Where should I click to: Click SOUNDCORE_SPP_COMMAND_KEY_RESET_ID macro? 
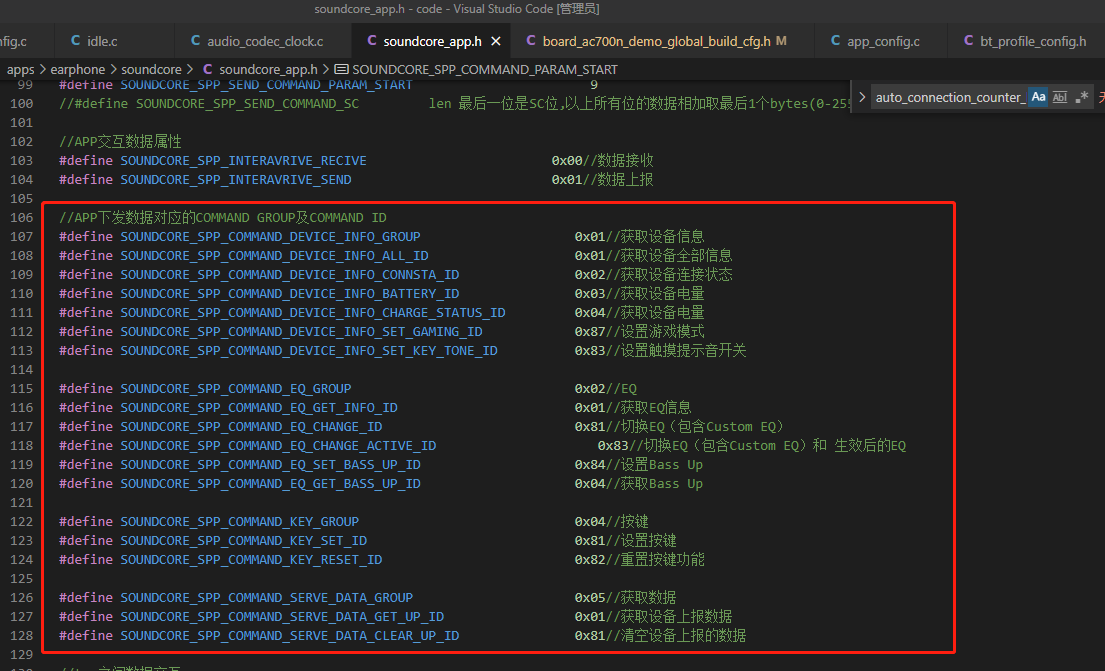point(251,560)
